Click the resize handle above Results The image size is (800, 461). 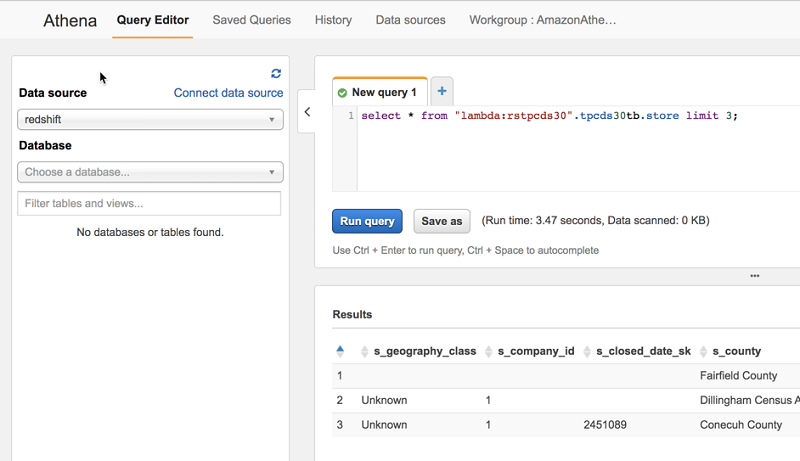755,276
